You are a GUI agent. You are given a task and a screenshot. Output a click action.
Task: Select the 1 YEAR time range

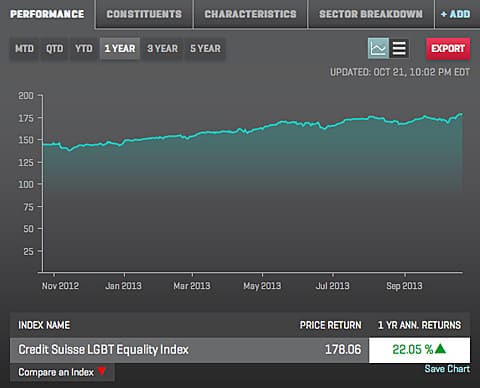[120, 49]
